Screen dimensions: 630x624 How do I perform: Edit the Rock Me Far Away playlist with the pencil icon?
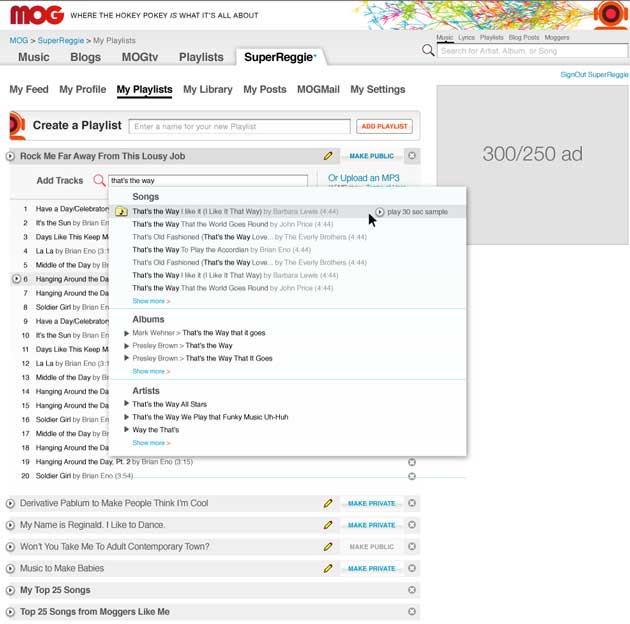pos(328,156)
